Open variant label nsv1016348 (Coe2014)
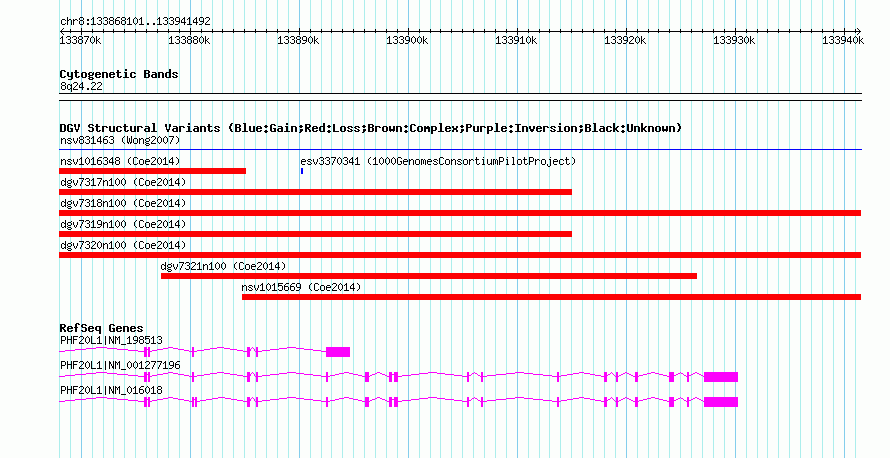 (120, 161)
